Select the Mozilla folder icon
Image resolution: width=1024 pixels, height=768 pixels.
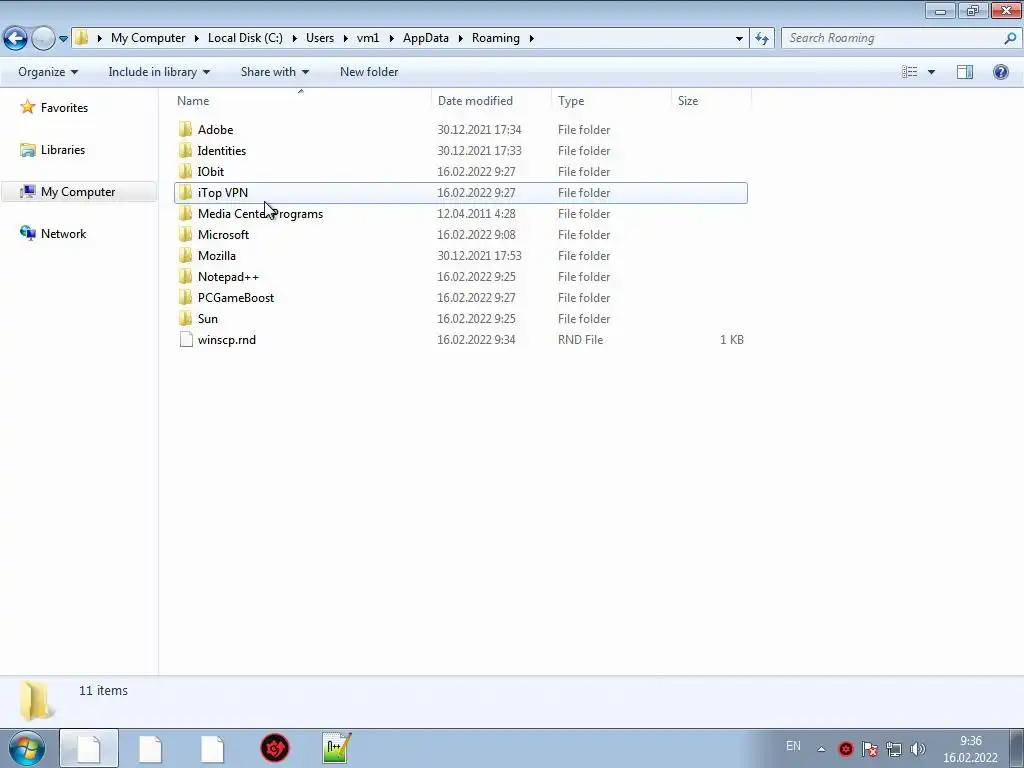(x=185, y=255)
